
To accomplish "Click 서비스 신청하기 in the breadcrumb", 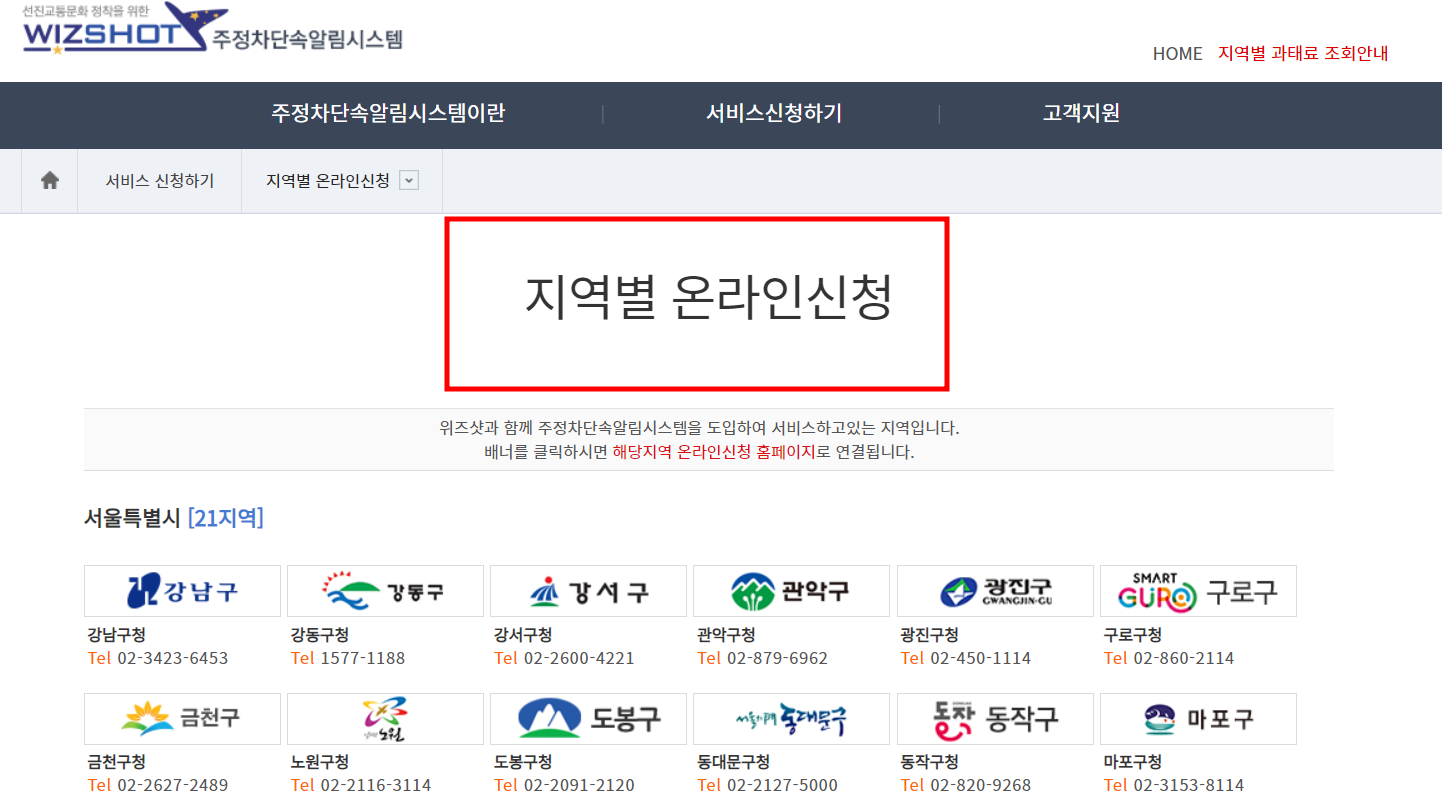I will click(x=159, y=180).
